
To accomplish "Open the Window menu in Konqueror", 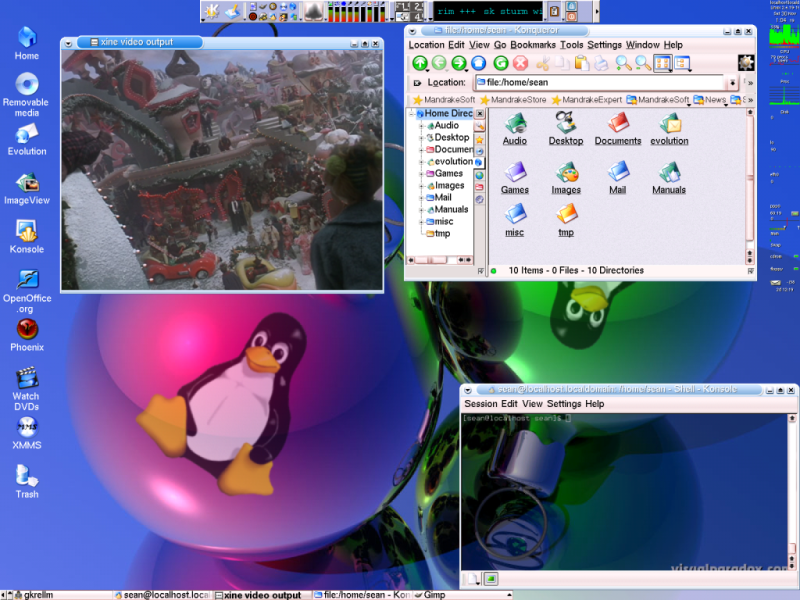I will pyautogui.click(x=643, y=45).
